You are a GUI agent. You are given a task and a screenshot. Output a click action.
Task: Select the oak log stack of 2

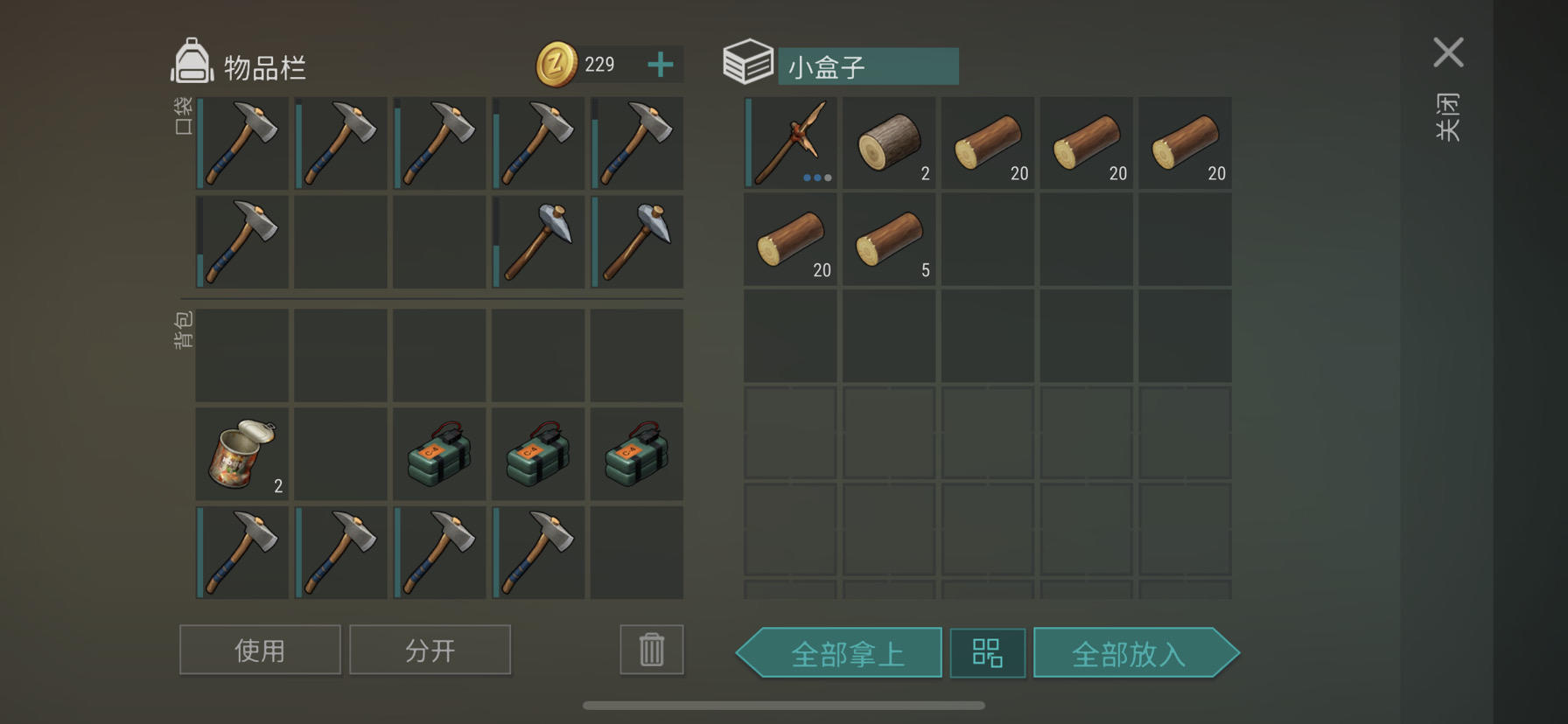point(889,143)
